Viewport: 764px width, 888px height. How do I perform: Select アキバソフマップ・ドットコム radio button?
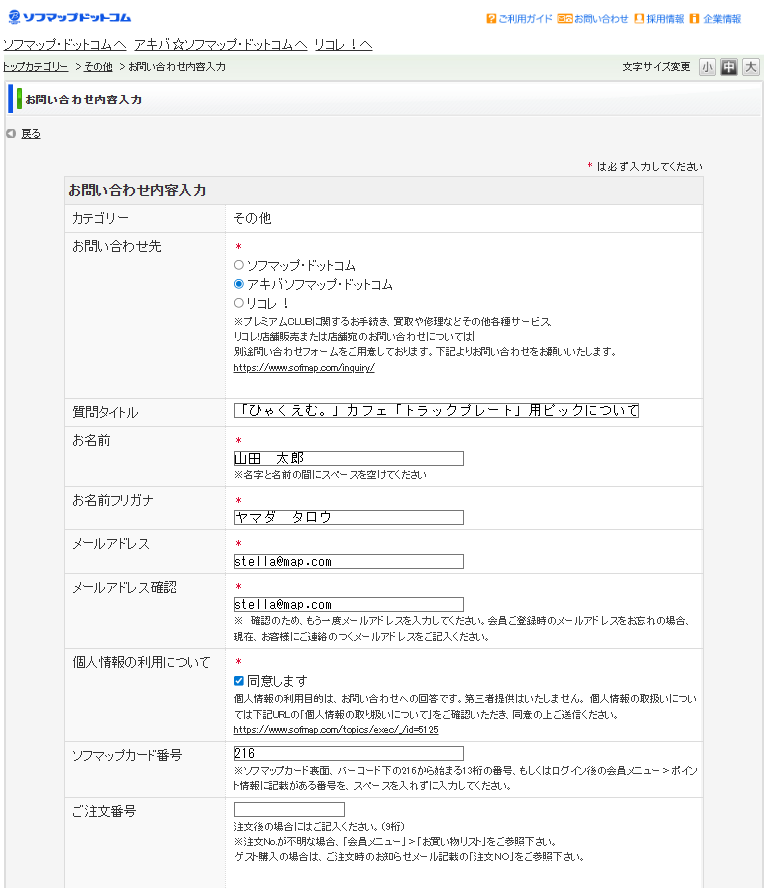(x=239, y=284)
